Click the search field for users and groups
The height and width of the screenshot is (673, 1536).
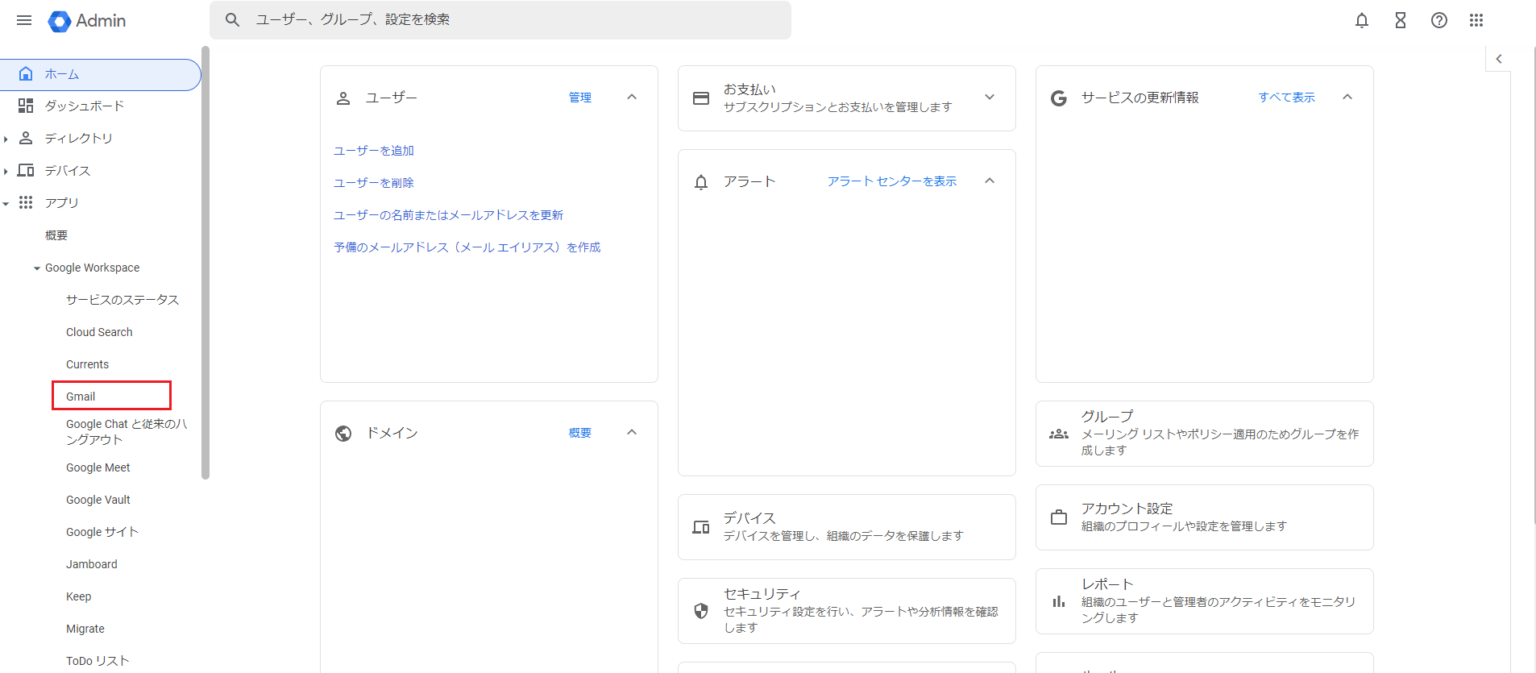500,20
